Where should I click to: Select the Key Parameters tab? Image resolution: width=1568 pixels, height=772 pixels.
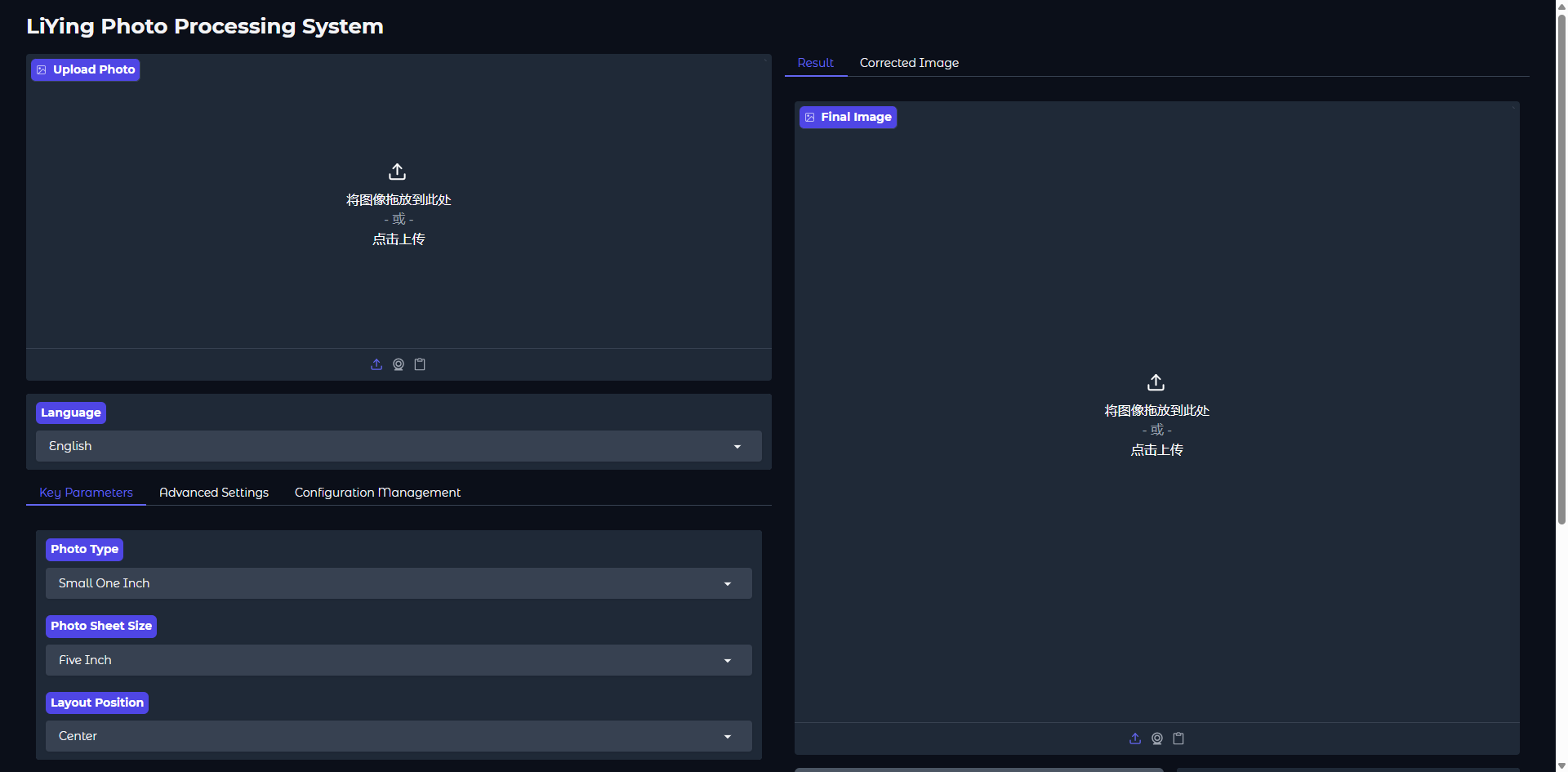coord(86,493)
